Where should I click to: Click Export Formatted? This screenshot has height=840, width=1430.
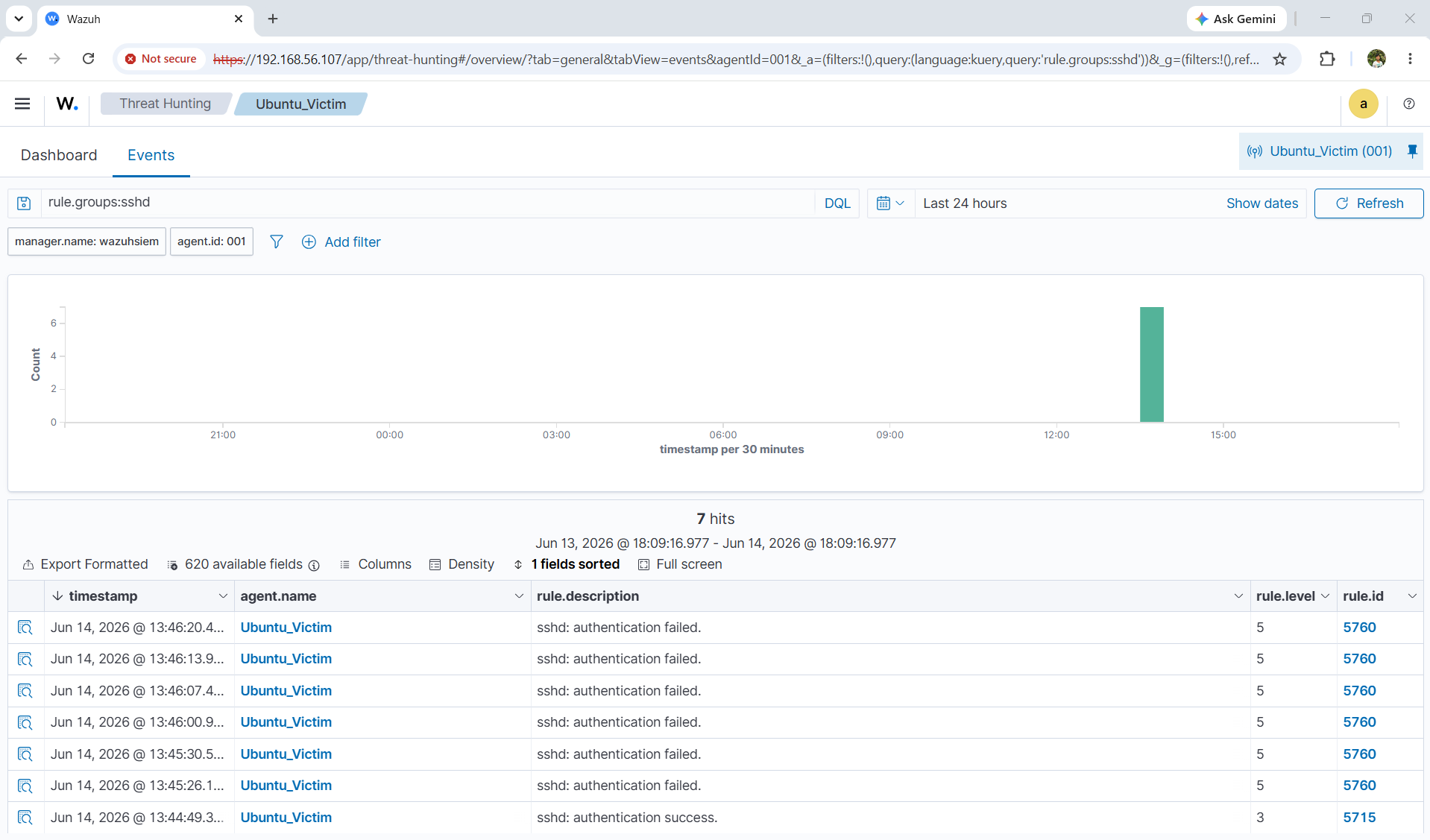(x=86, y=564)
